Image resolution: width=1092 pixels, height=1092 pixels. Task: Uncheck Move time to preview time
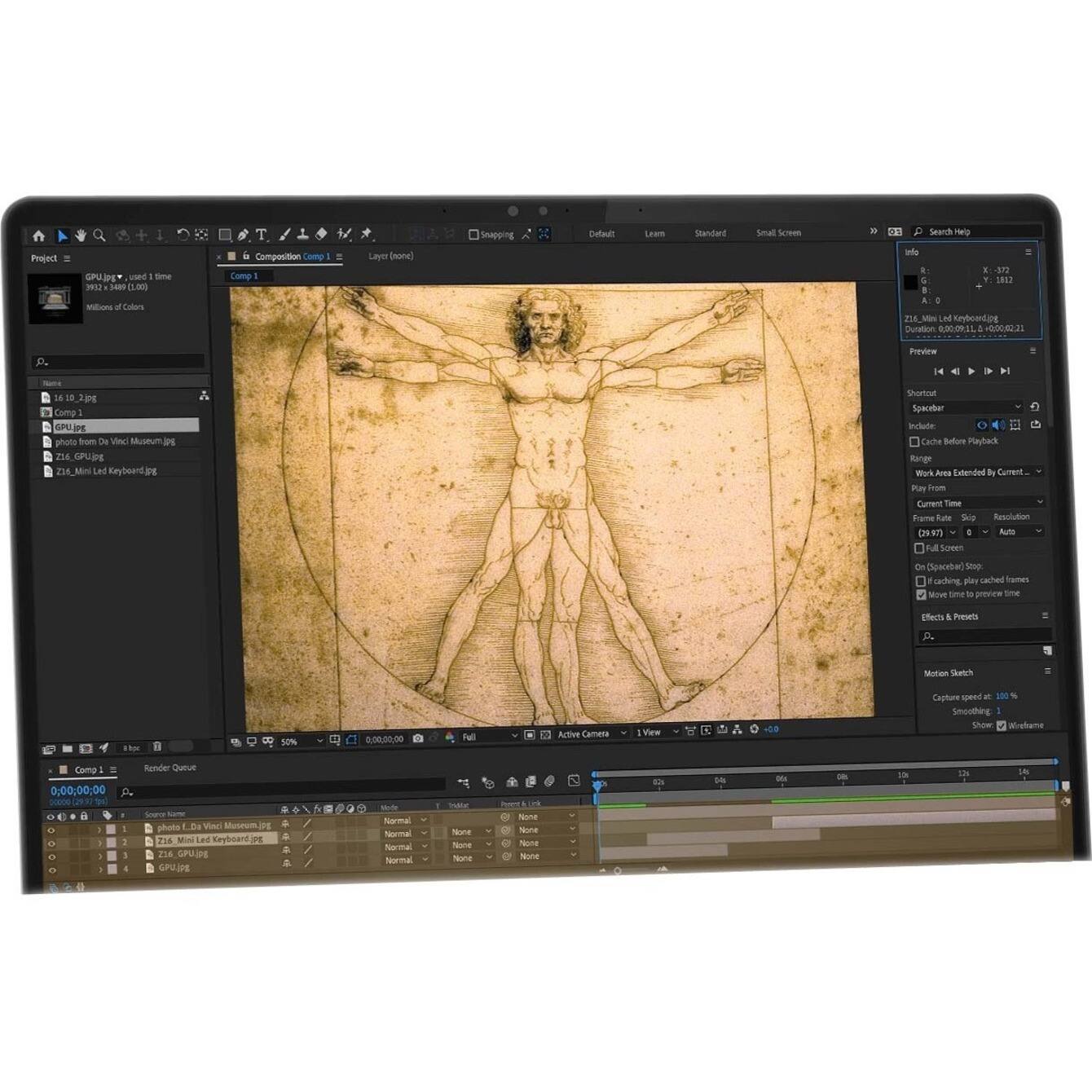(921, 595)
